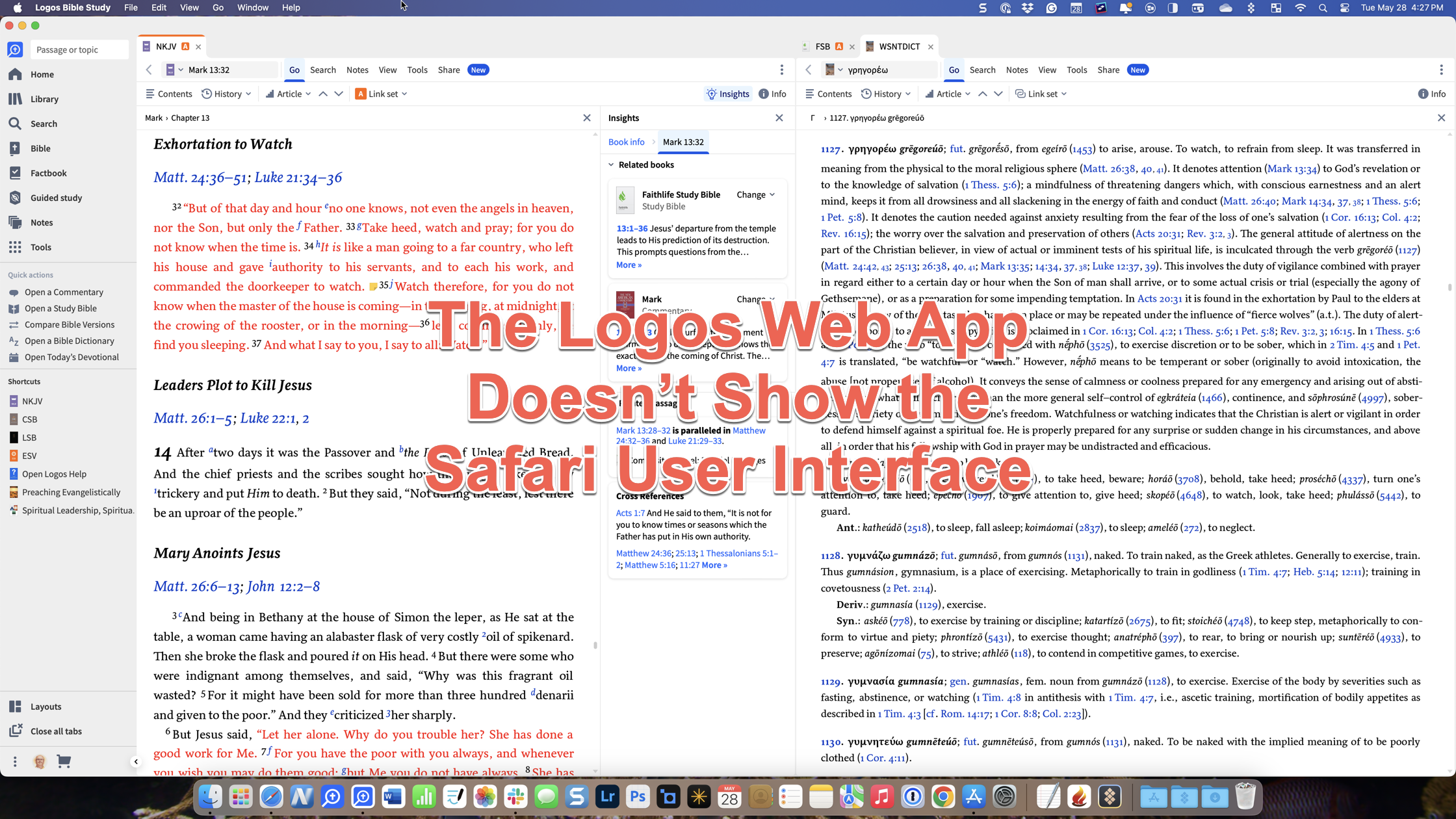
Task: Click the shopping cart icon
Action: tap(64, 761)
